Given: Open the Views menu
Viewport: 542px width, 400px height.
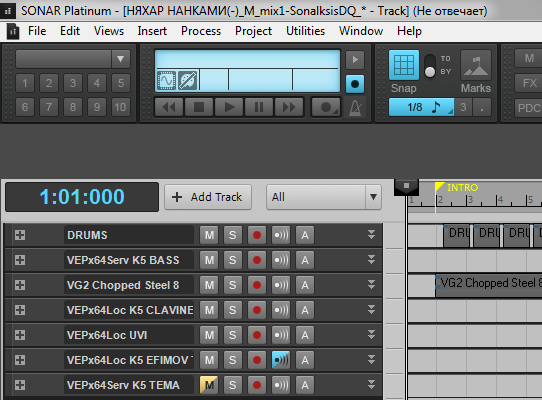Looking at the screenshot, I should [109, 31].
